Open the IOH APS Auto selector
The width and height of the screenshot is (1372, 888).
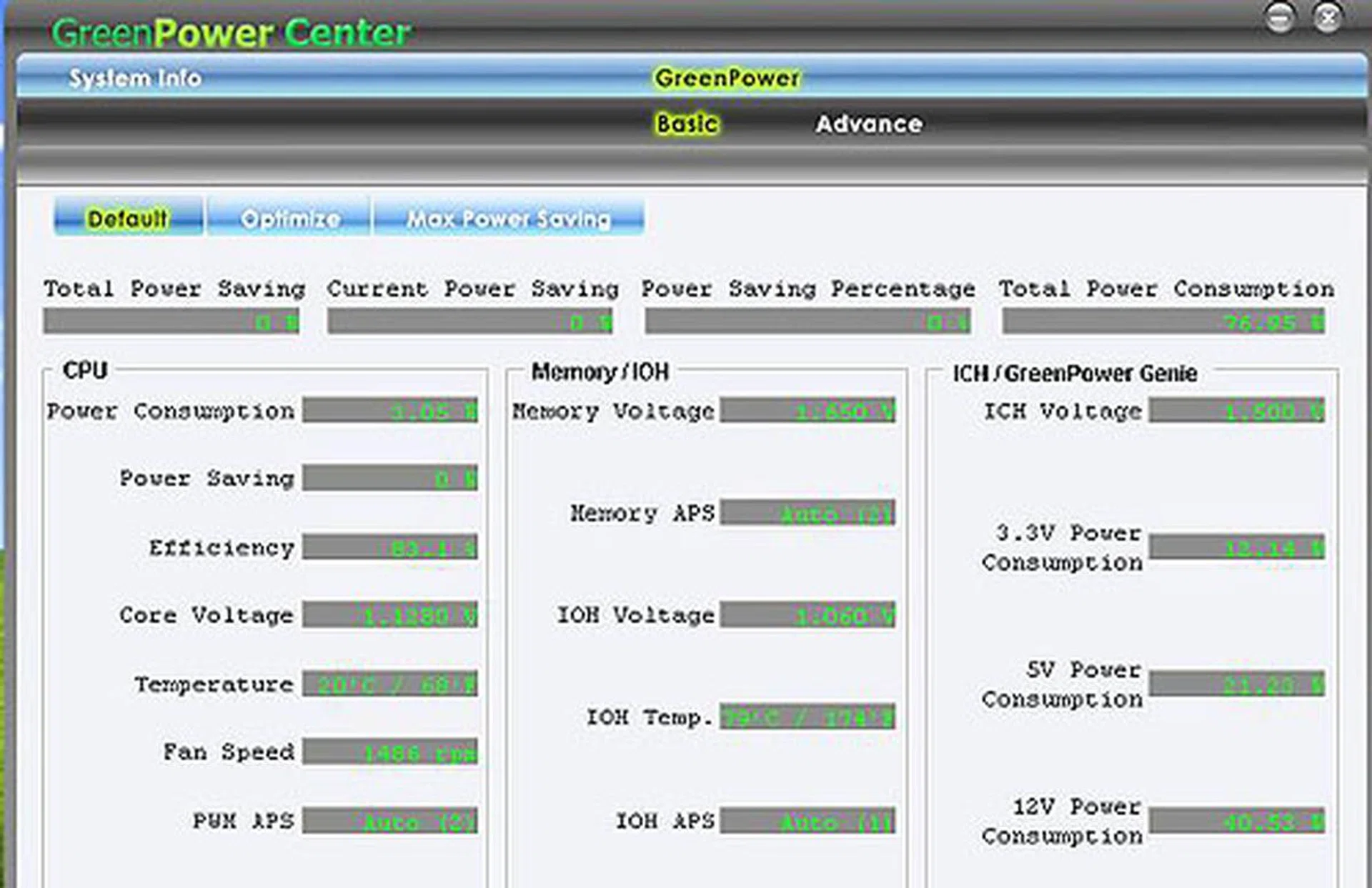(x=807, y=822)
